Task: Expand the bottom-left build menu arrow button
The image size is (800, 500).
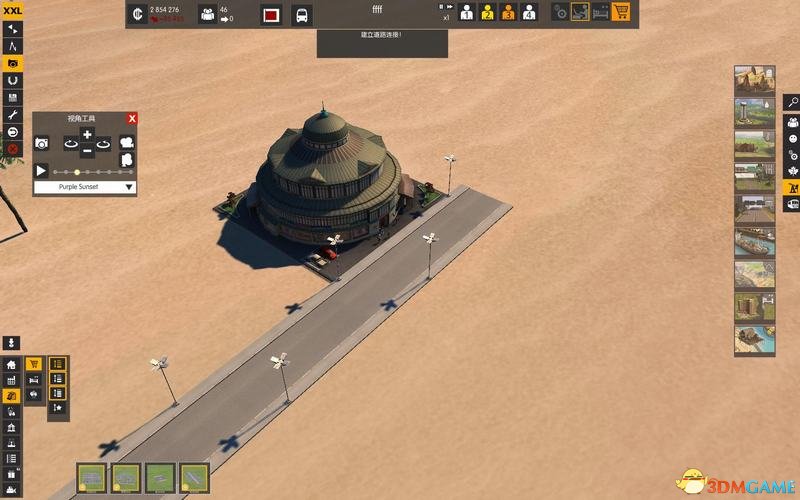Action: 11,343
